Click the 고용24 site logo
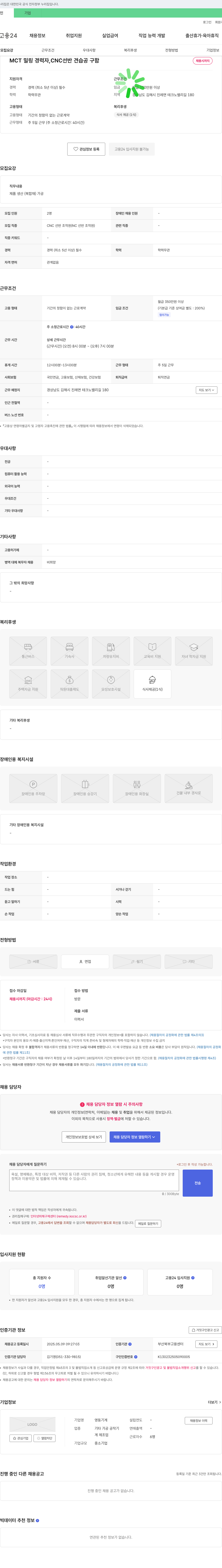The width and height of the screenshot is (222, 1568). tap(9, 36)
